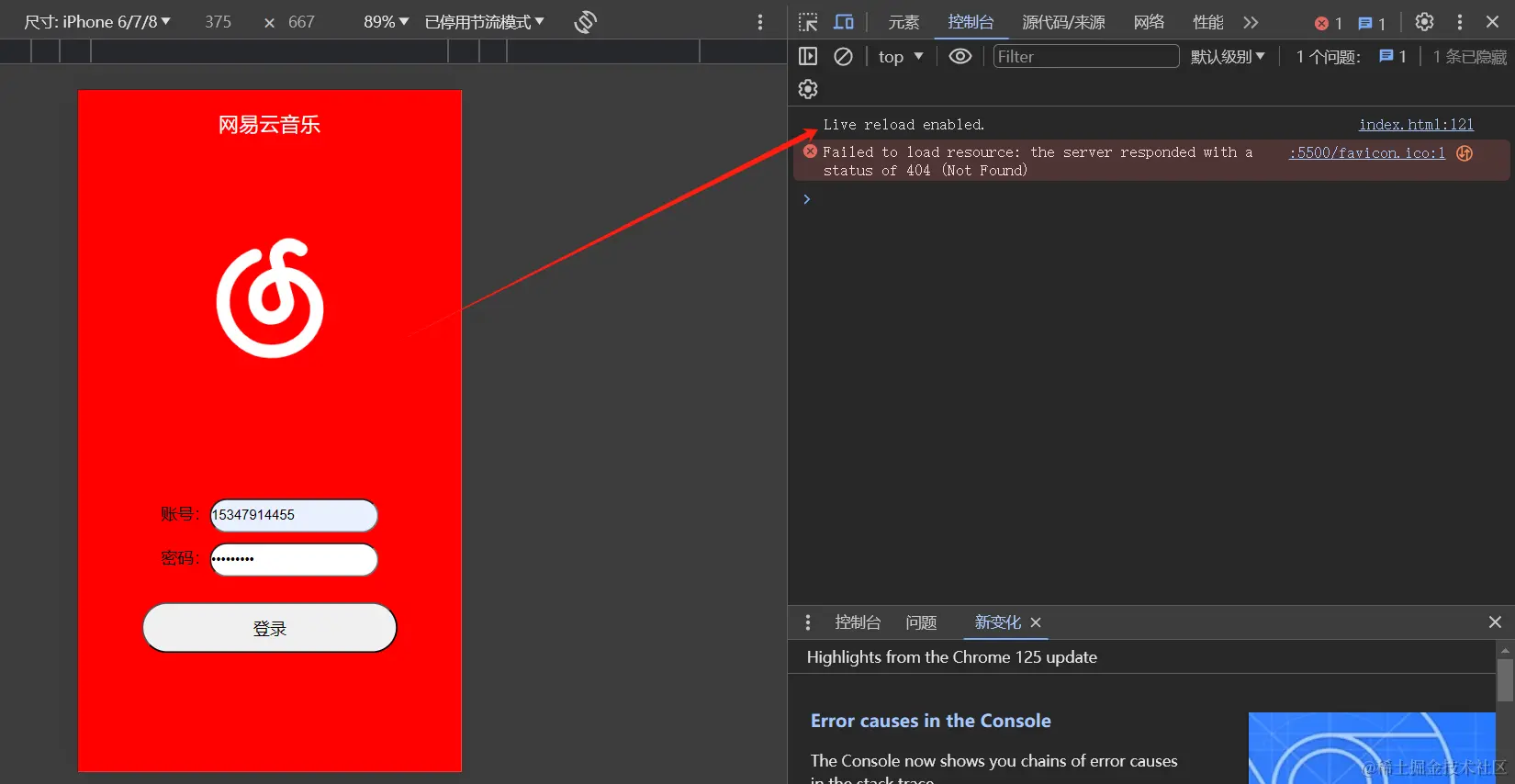Open the 89% zoom level dropdown
The width and height of the screenshot is (1515, 784).
point(387,22)
